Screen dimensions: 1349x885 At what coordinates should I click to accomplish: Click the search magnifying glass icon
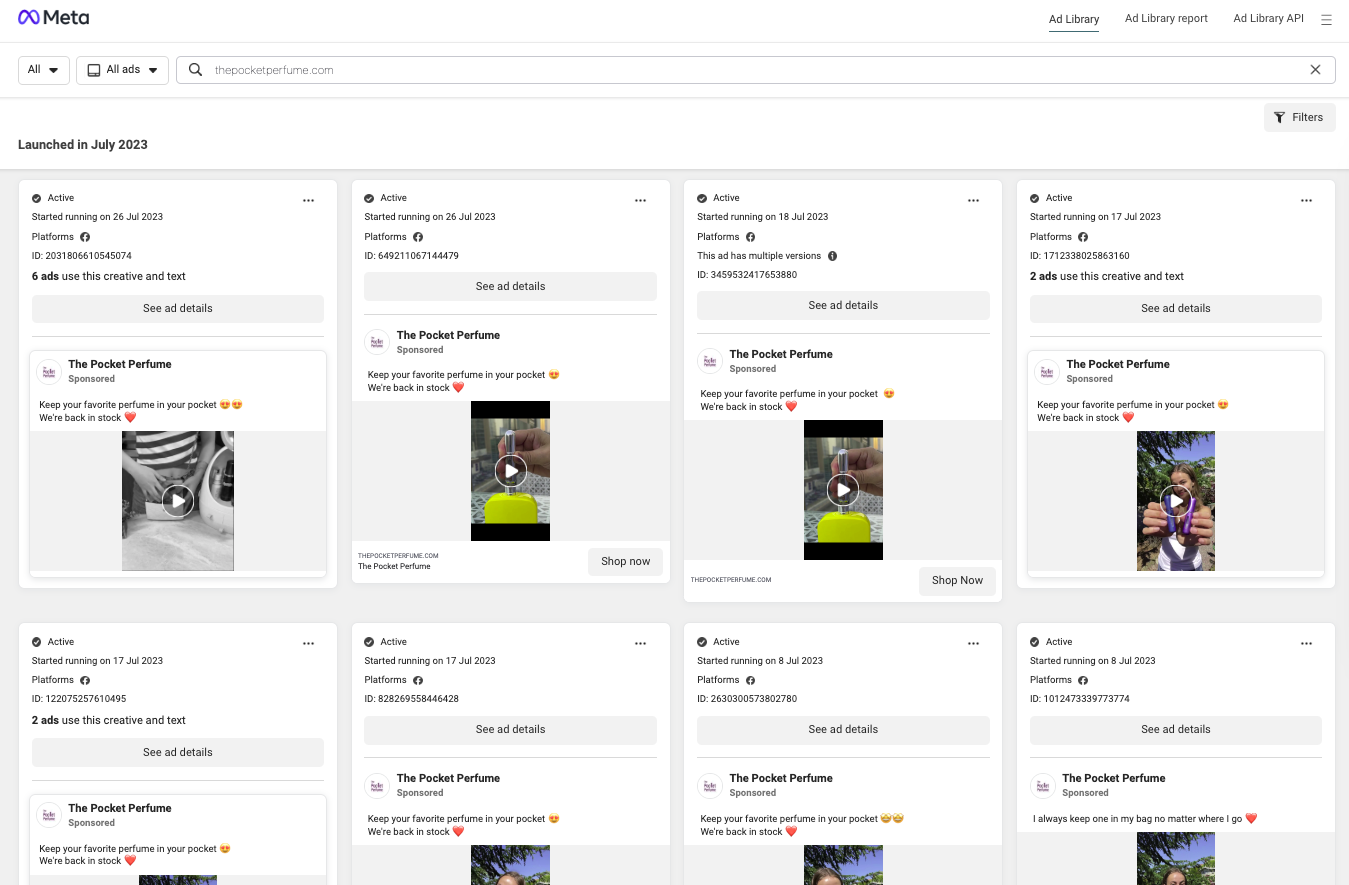click(195, 69)
